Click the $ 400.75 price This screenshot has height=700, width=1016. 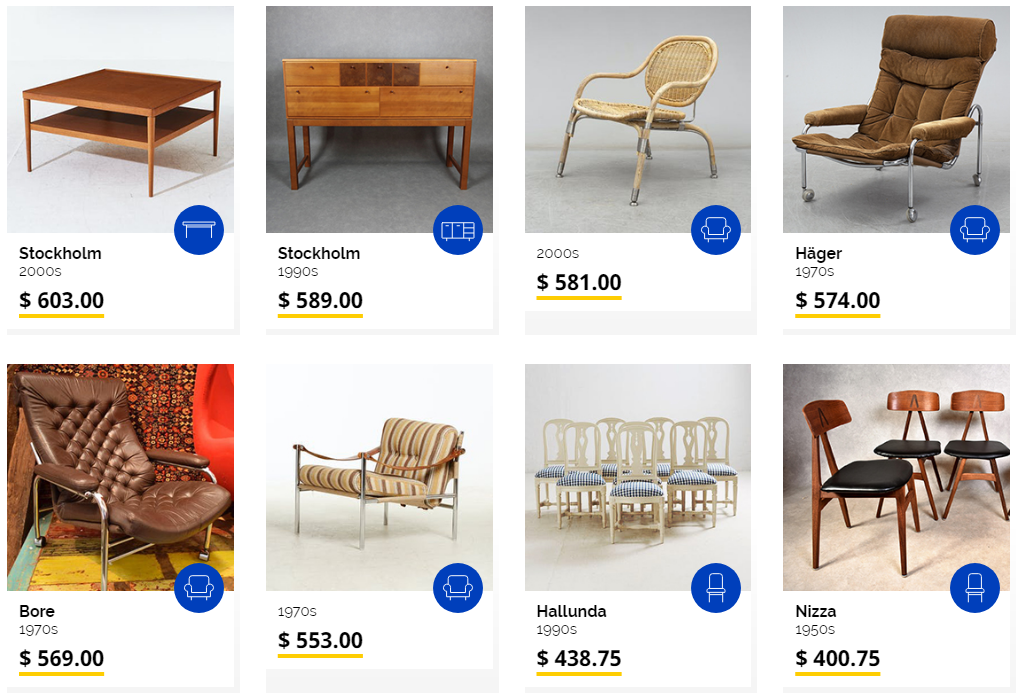pos(838,659)
